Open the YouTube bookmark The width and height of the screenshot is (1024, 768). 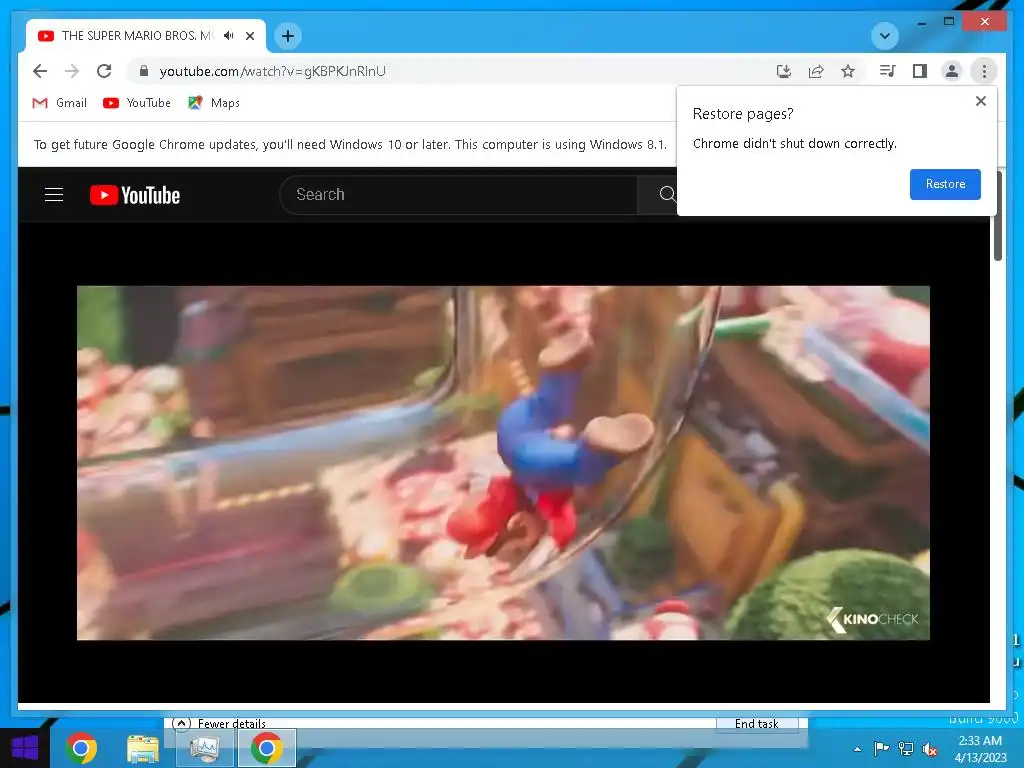pyautogui.click(x=137, y=103)
